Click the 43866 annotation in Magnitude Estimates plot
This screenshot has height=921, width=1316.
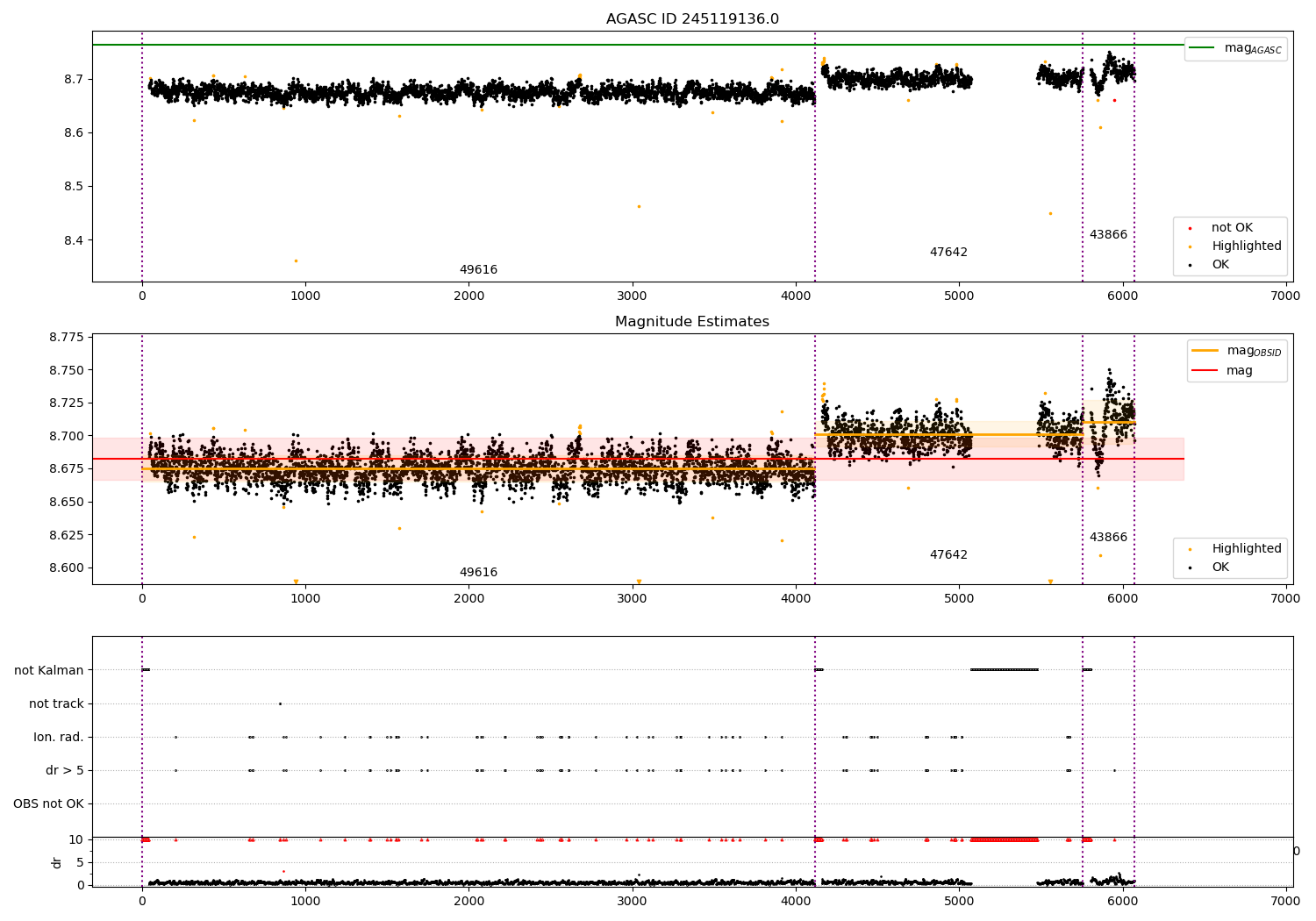(1108, 538)
